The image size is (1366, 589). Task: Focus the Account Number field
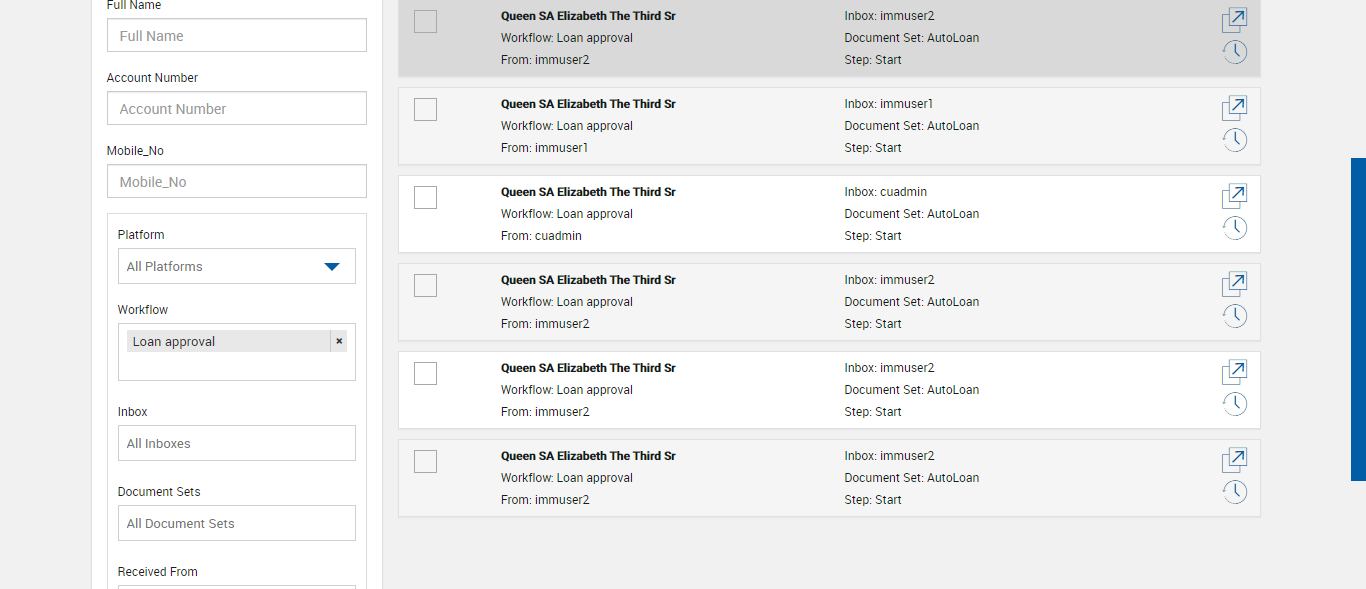(x=236, y=109)
